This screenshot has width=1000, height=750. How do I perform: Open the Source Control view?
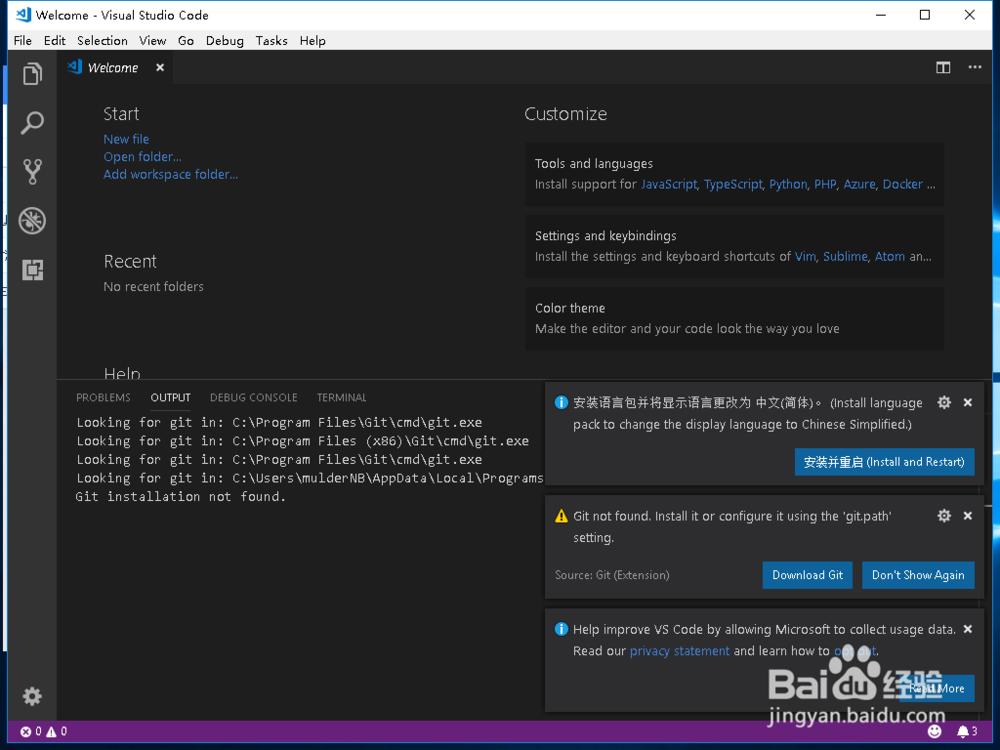33,172
